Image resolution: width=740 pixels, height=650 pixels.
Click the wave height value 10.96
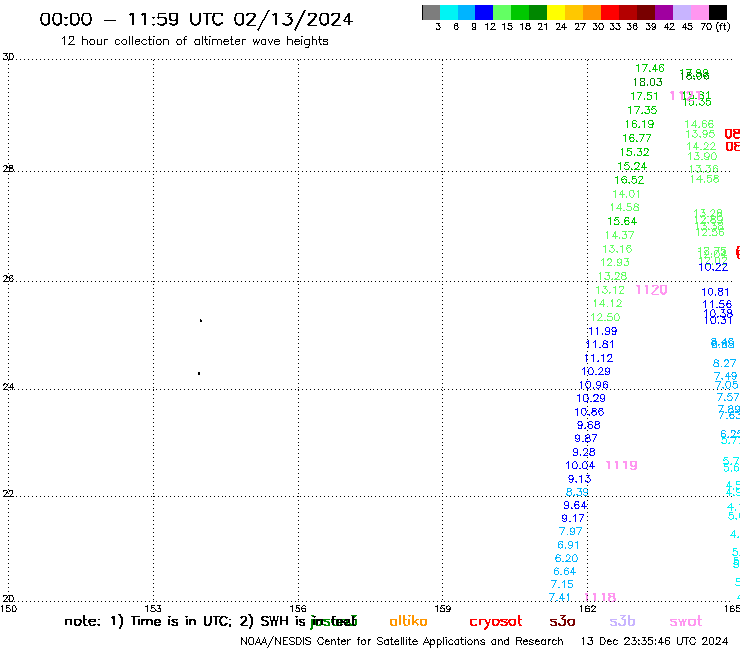click(x=594, y=385)
